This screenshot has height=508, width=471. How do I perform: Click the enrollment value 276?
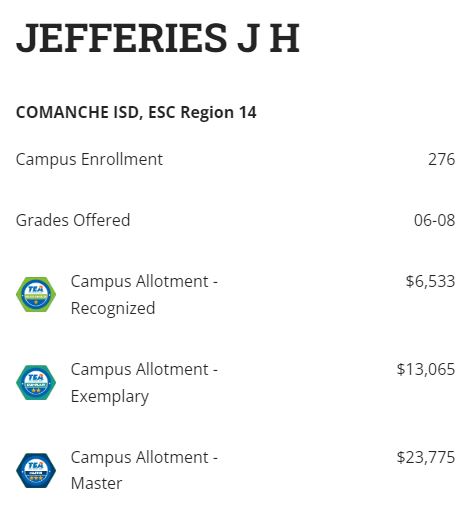(441, 159)
